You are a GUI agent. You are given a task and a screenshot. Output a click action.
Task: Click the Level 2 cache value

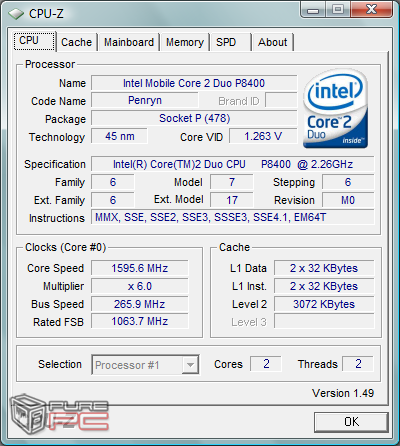(324, 304)
